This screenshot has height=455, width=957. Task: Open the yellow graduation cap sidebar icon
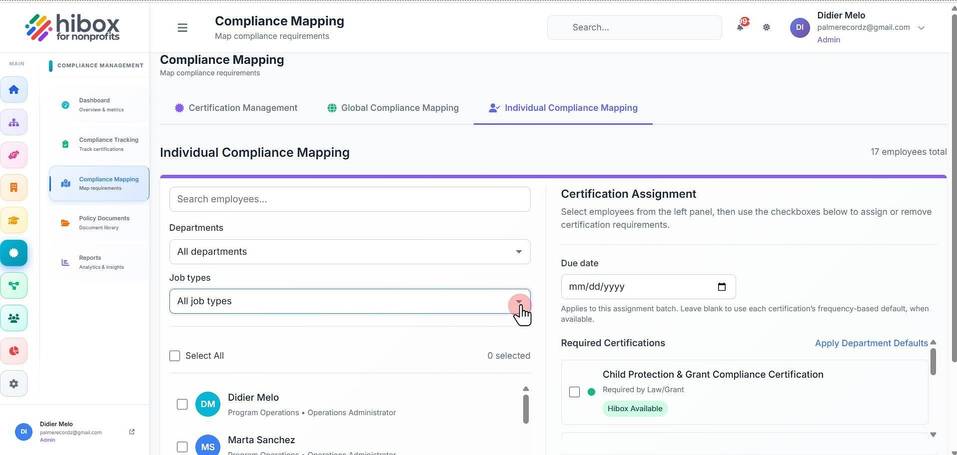(13, 220)
